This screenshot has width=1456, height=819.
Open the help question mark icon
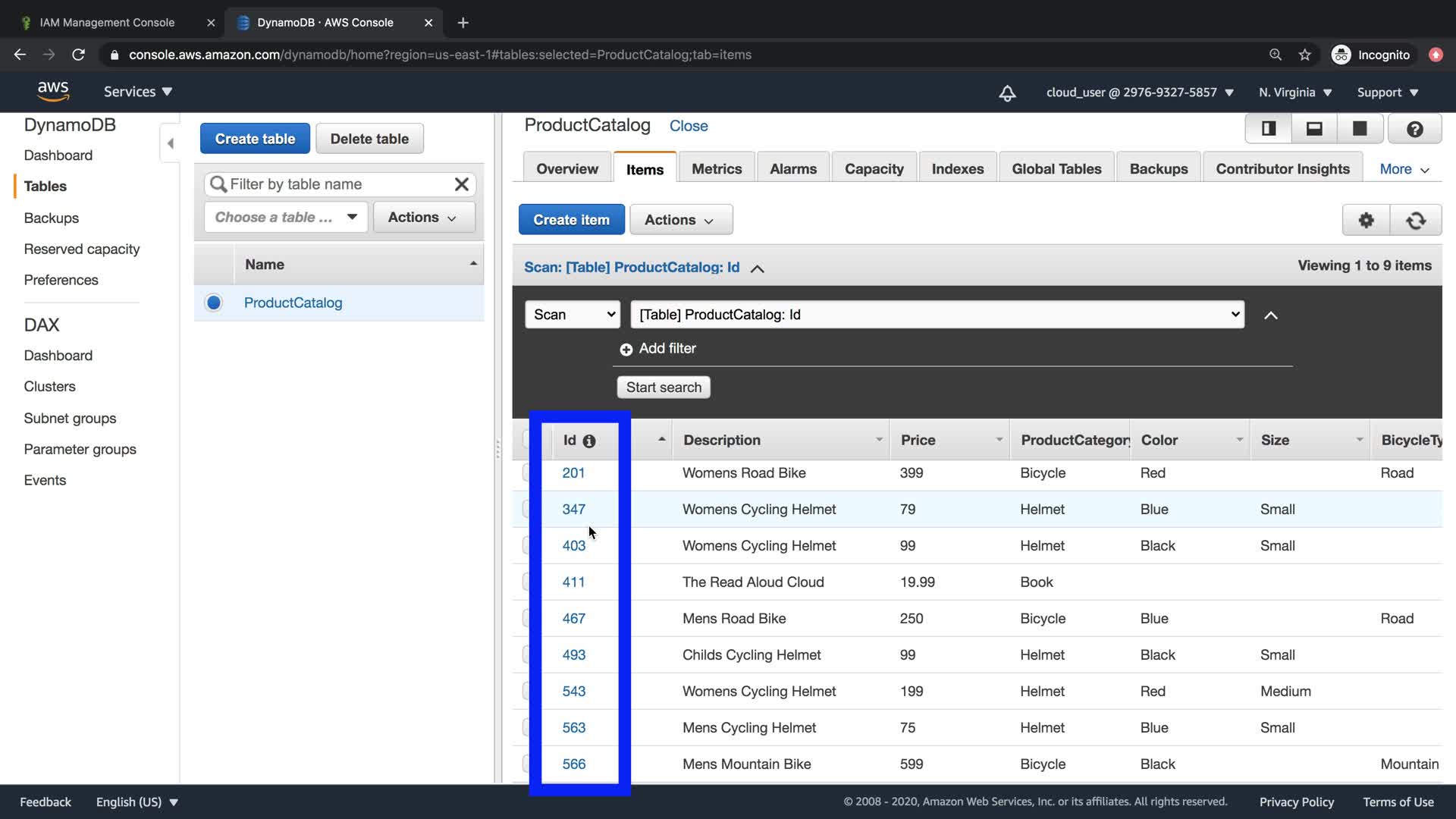1414,129
